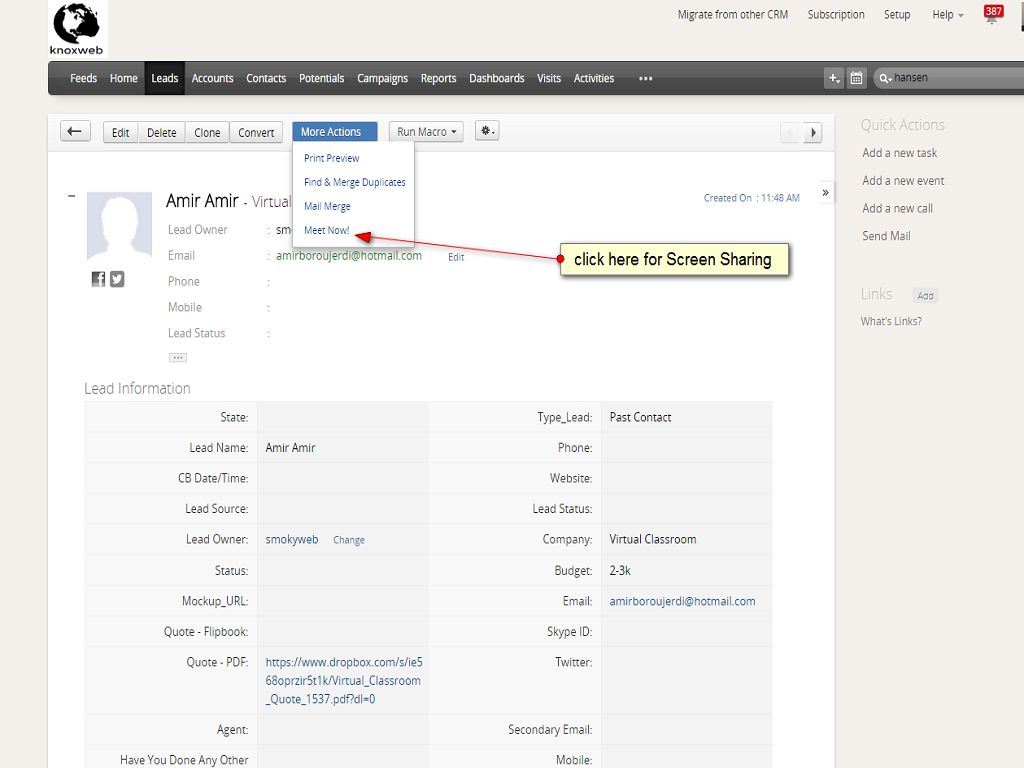Open the Activities tab
The image size is (1024, 768).
pos(594,78)
